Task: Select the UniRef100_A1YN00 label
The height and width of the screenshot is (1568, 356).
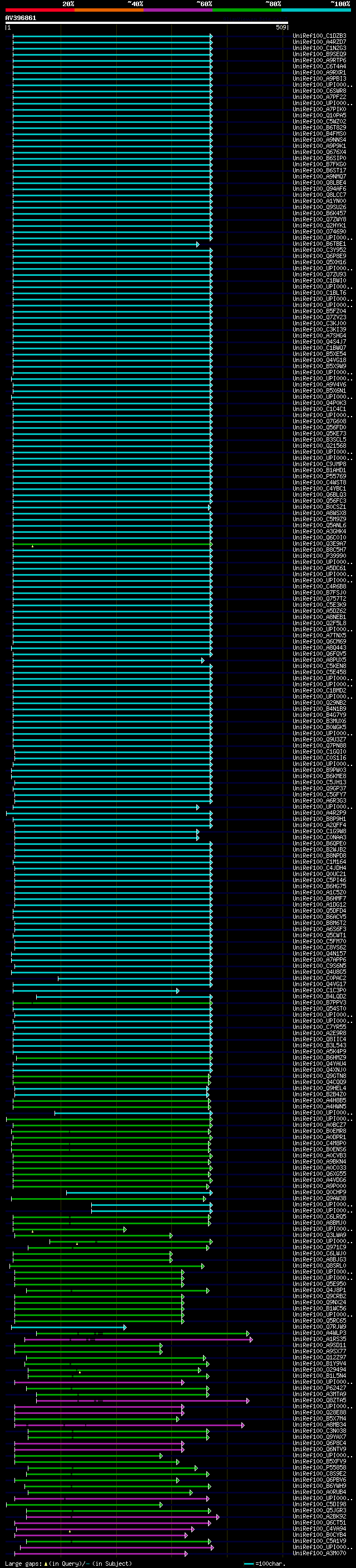Action: (x=319, y=201)
